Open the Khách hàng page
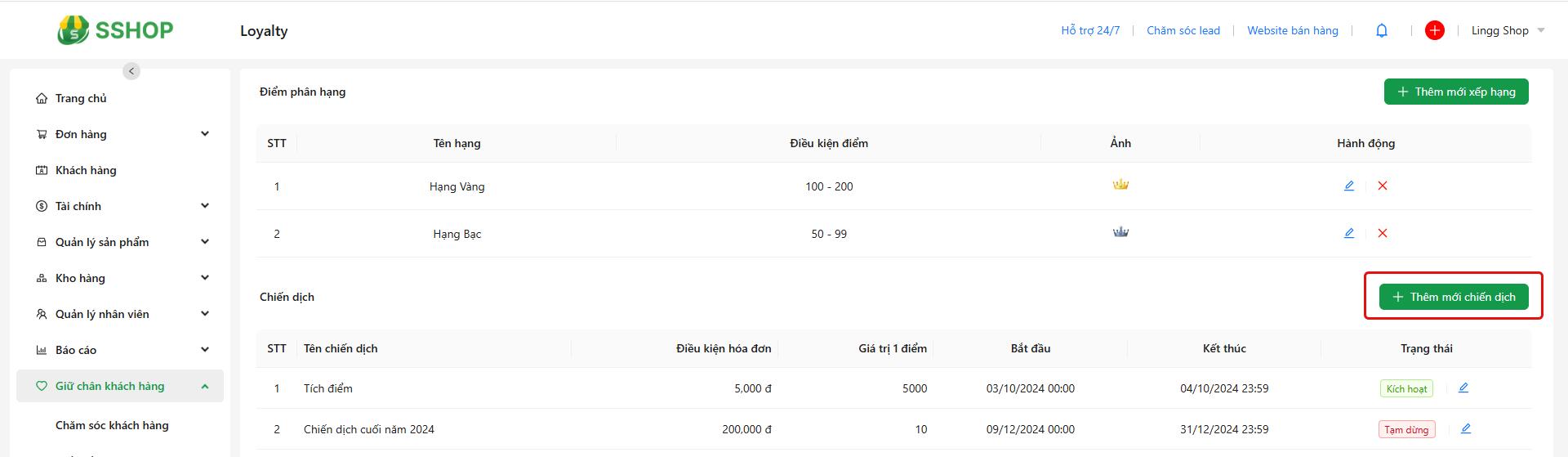 point(86,170)
